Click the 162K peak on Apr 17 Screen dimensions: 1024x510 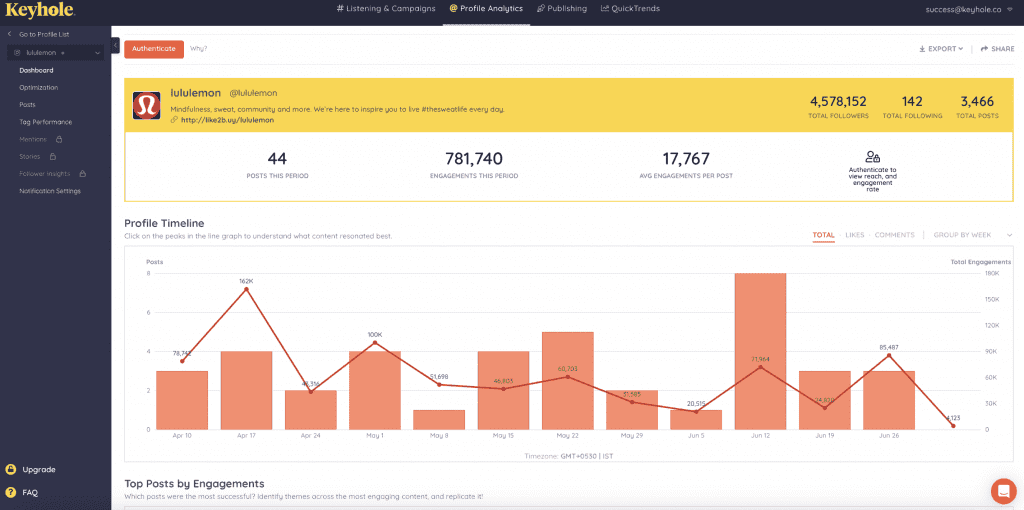click(246, 289)
